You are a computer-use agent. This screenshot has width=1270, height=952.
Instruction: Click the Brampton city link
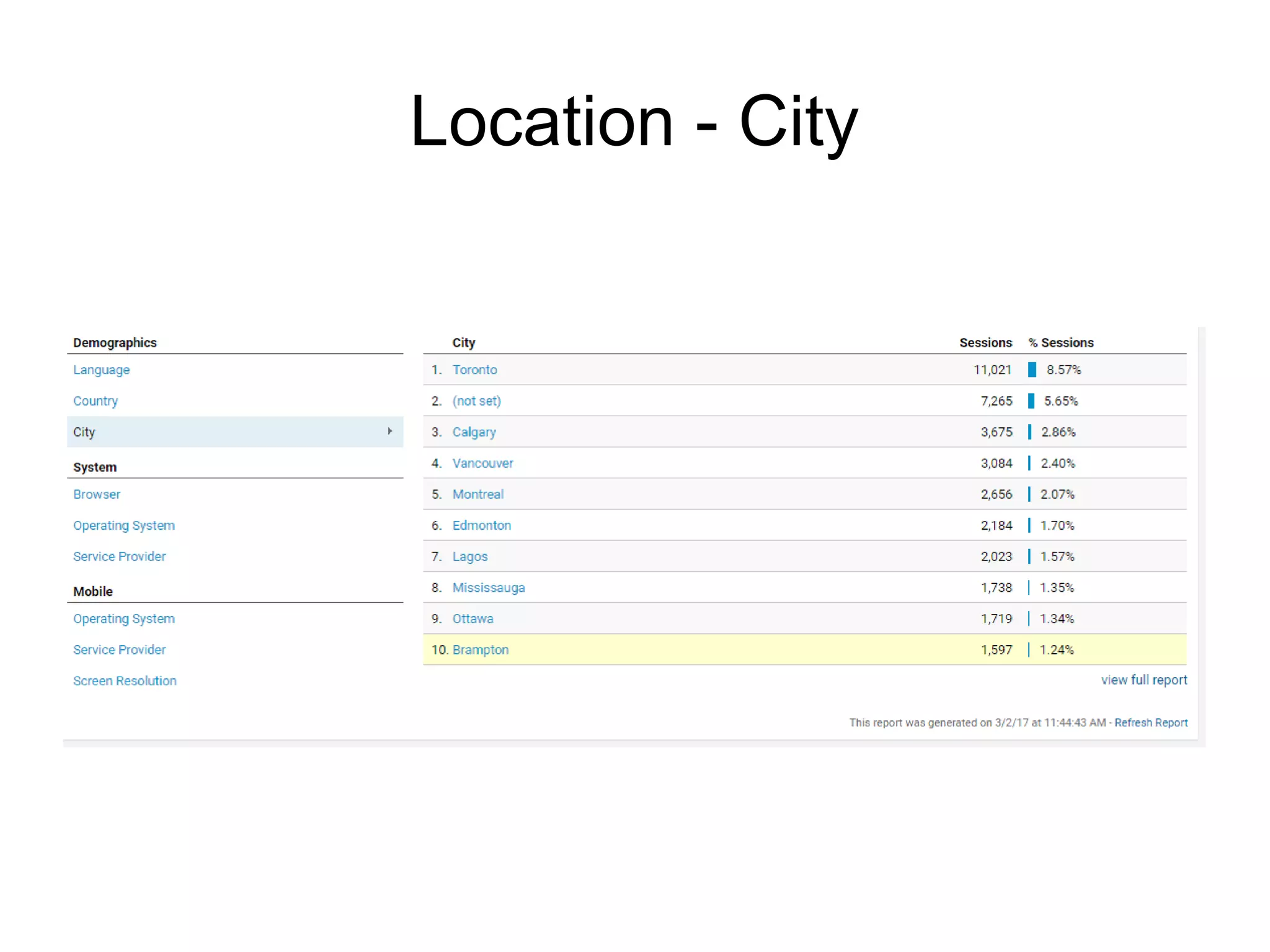(x=480, y=650)
